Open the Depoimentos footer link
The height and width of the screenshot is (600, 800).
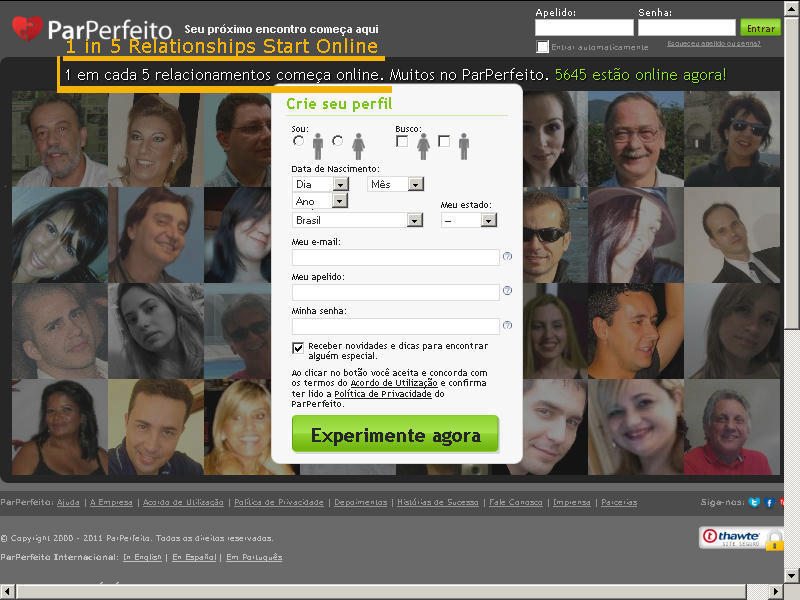click(360, 503)
